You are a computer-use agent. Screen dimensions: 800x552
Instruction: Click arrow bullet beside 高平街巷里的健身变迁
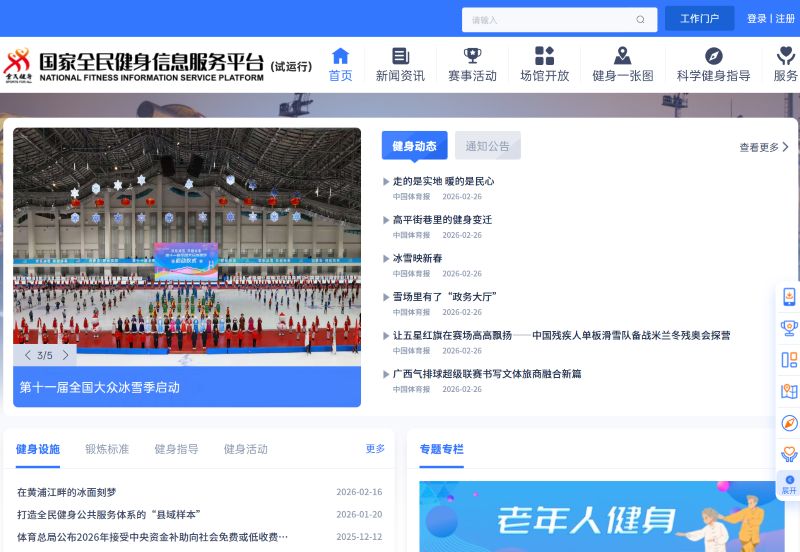pyautogui.click(x=386, y=220)
